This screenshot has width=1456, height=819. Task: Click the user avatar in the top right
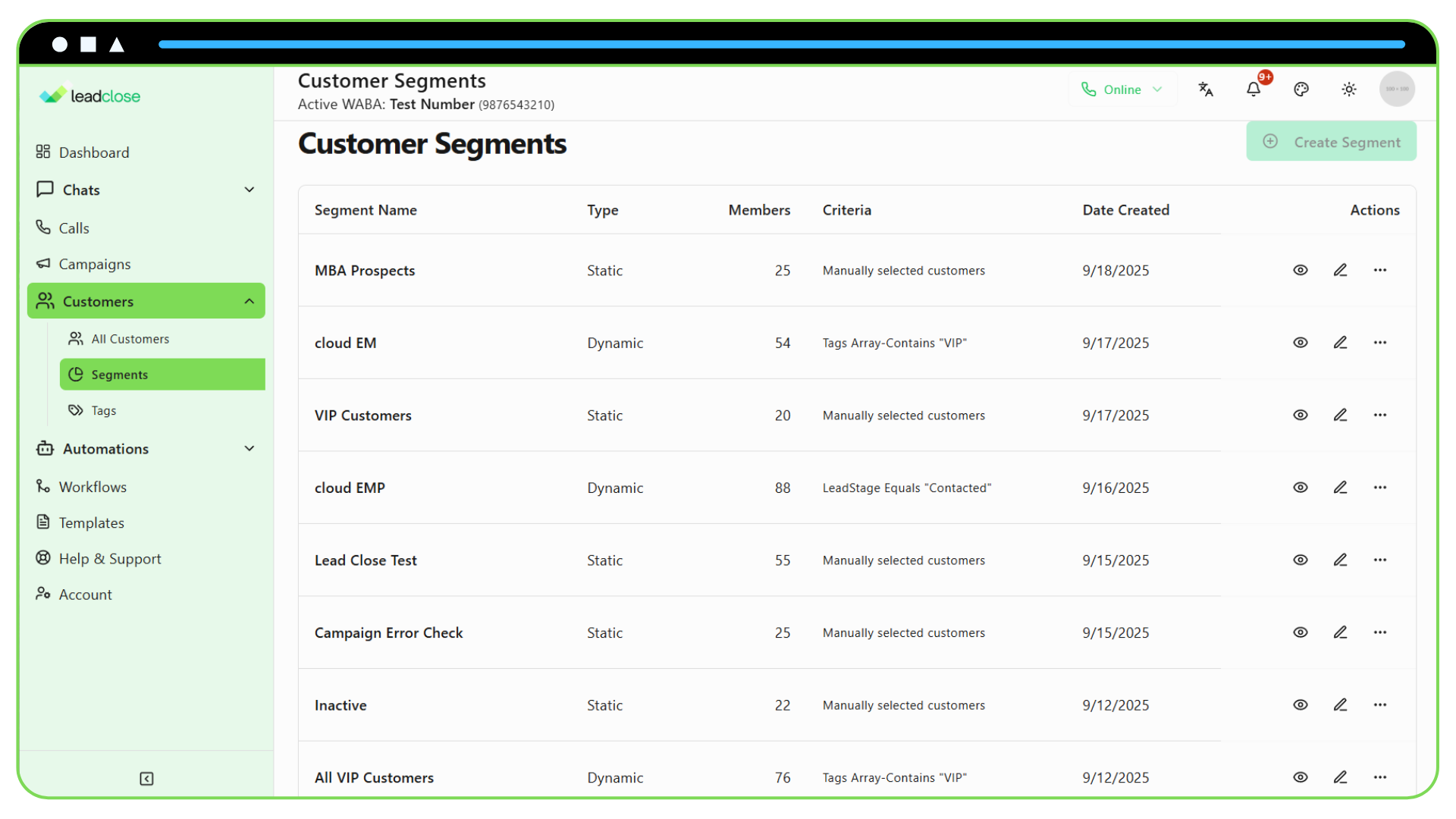[1396, 89]
